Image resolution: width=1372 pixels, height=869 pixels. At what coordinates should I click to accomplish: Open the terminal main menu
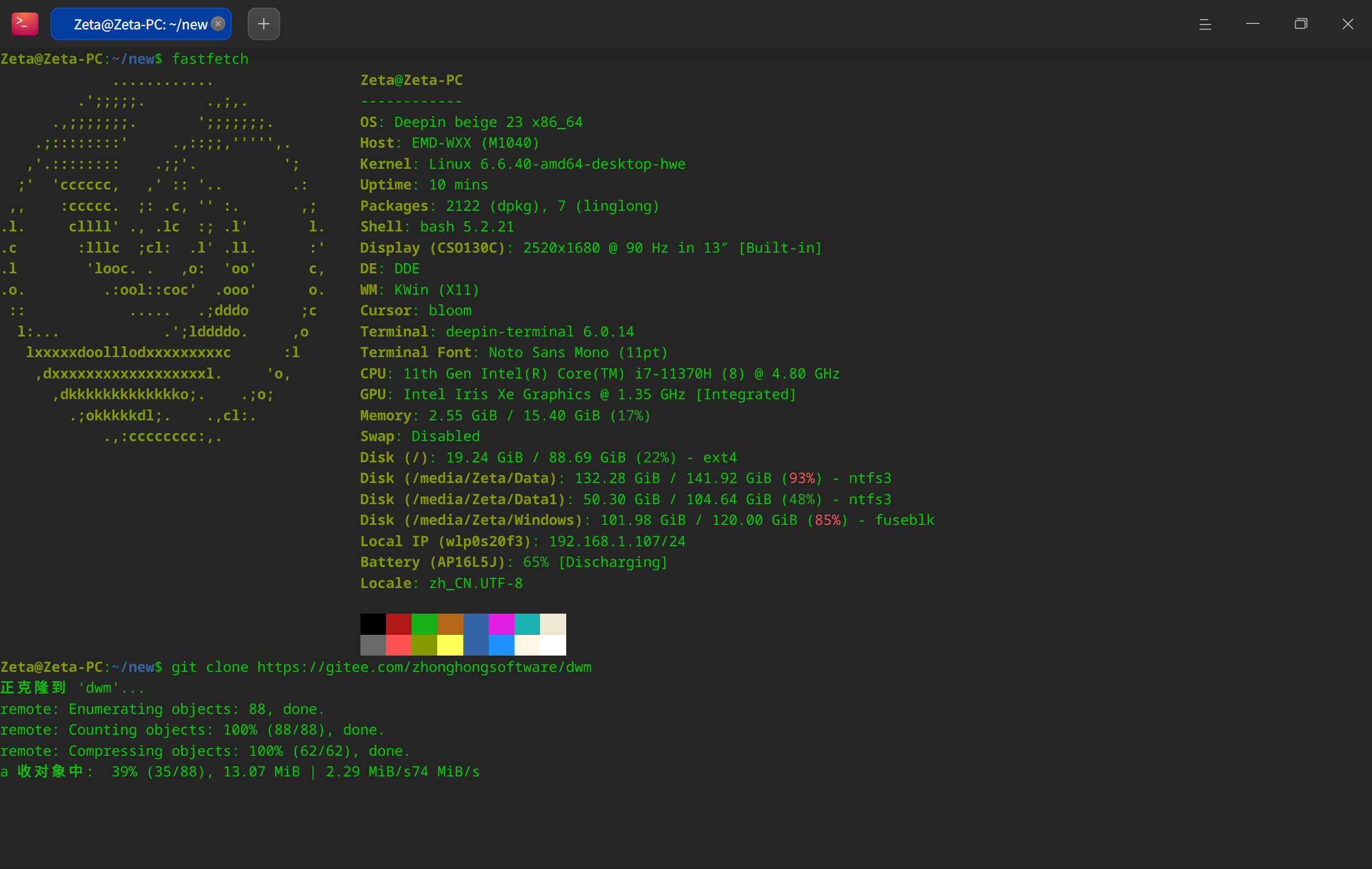(x=1205, y=24)
